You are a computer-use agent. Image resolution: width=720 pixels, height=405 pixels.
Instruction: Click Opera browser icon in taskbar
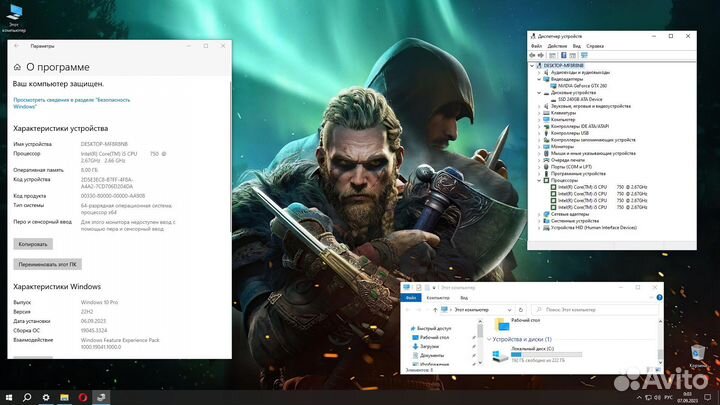[x=83, y=397]
